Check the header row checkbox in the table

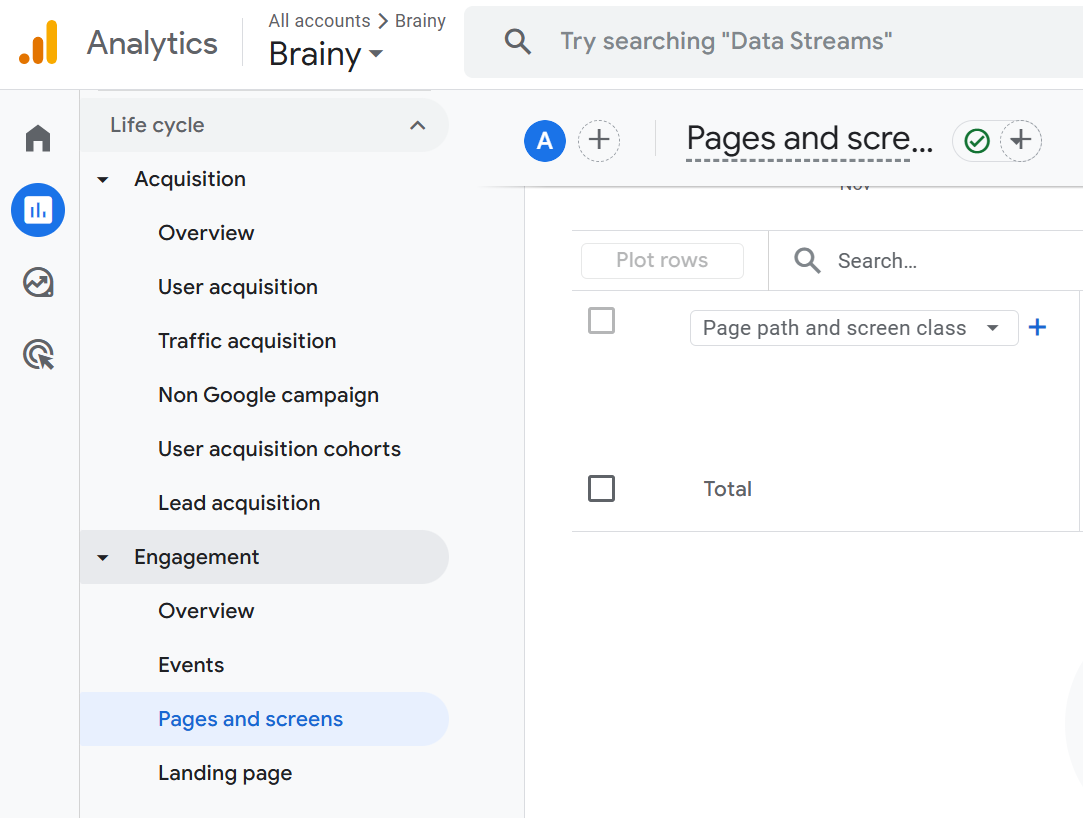601,320
